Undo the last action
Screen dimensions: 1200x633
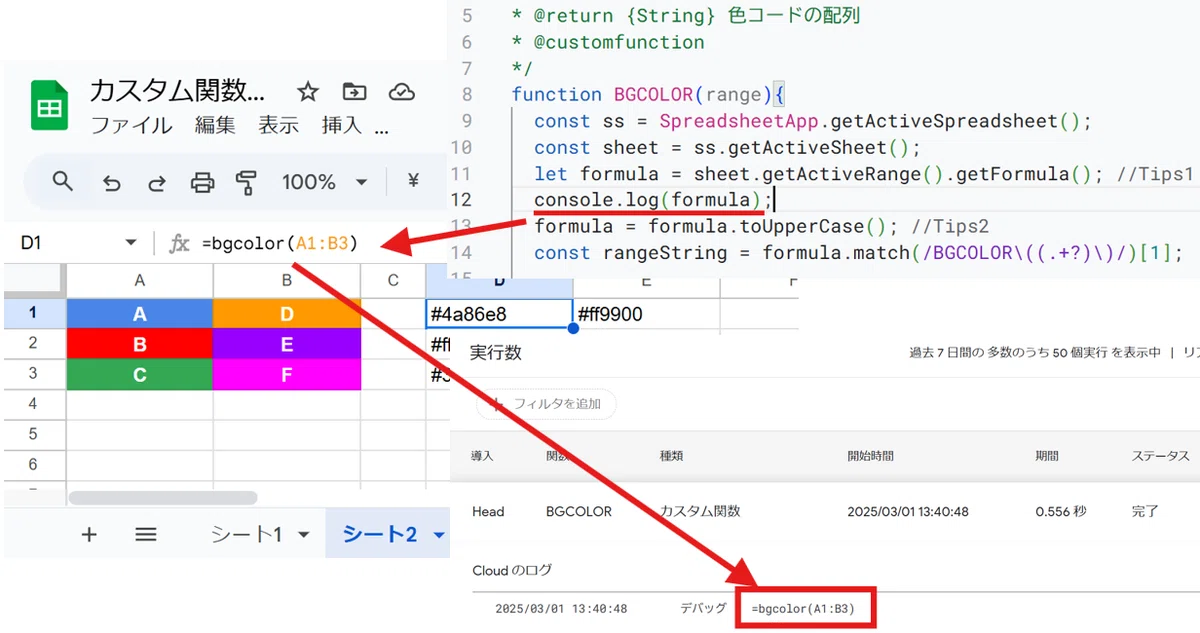tap(112, 182)
